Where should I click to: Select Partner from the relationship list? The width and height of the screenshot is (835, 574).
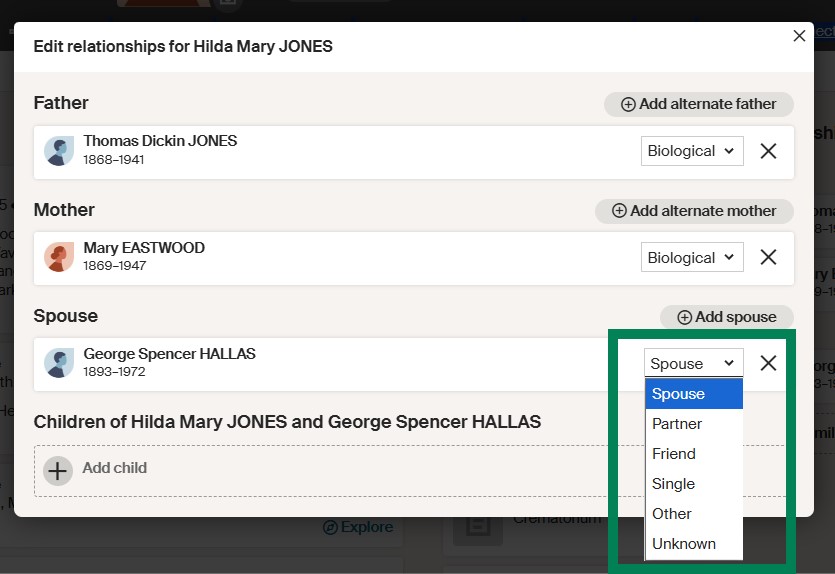pos(677,424)
